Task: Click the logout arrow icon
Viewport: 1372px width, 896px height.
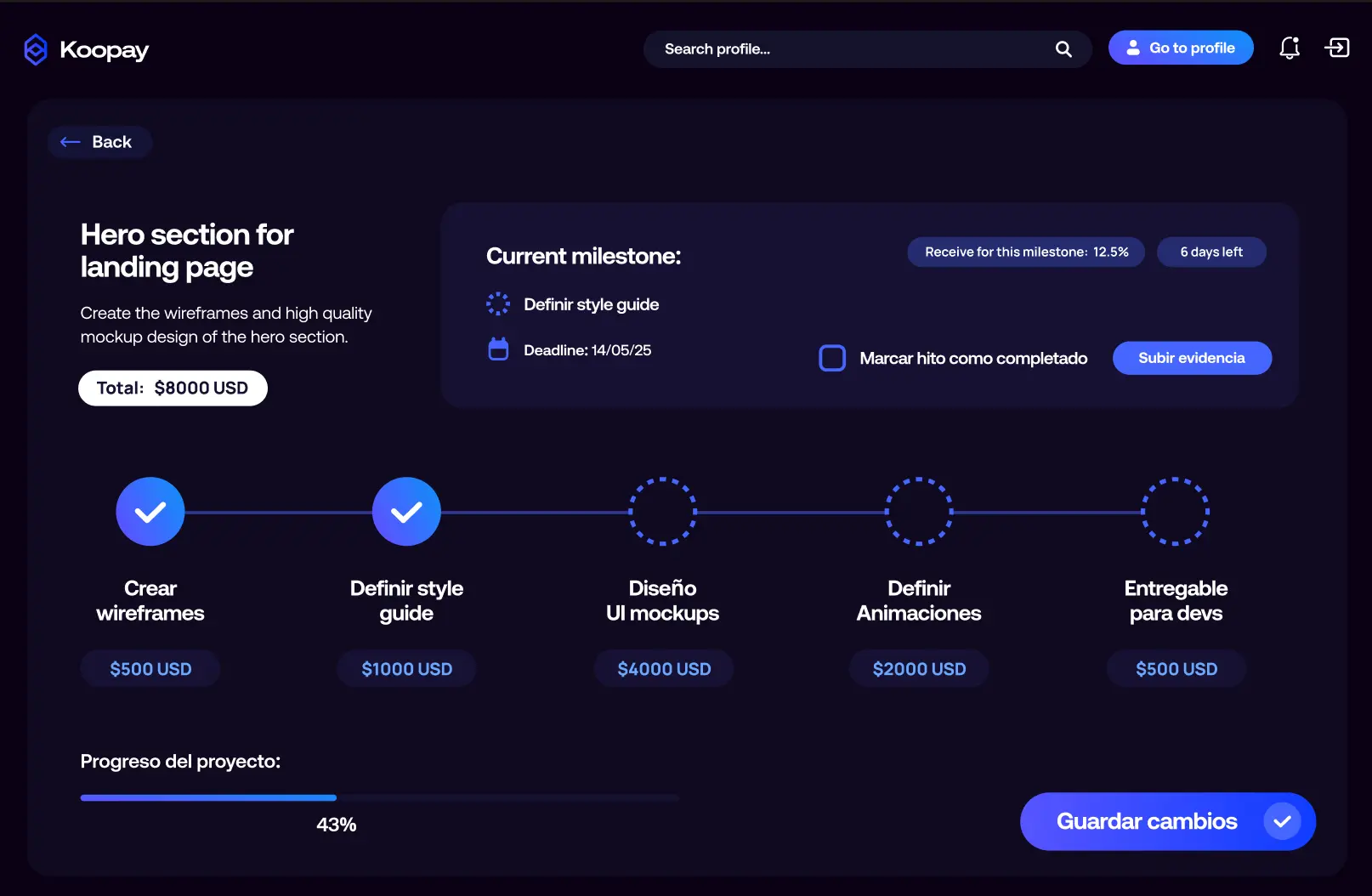Action: coord(1336,48)
